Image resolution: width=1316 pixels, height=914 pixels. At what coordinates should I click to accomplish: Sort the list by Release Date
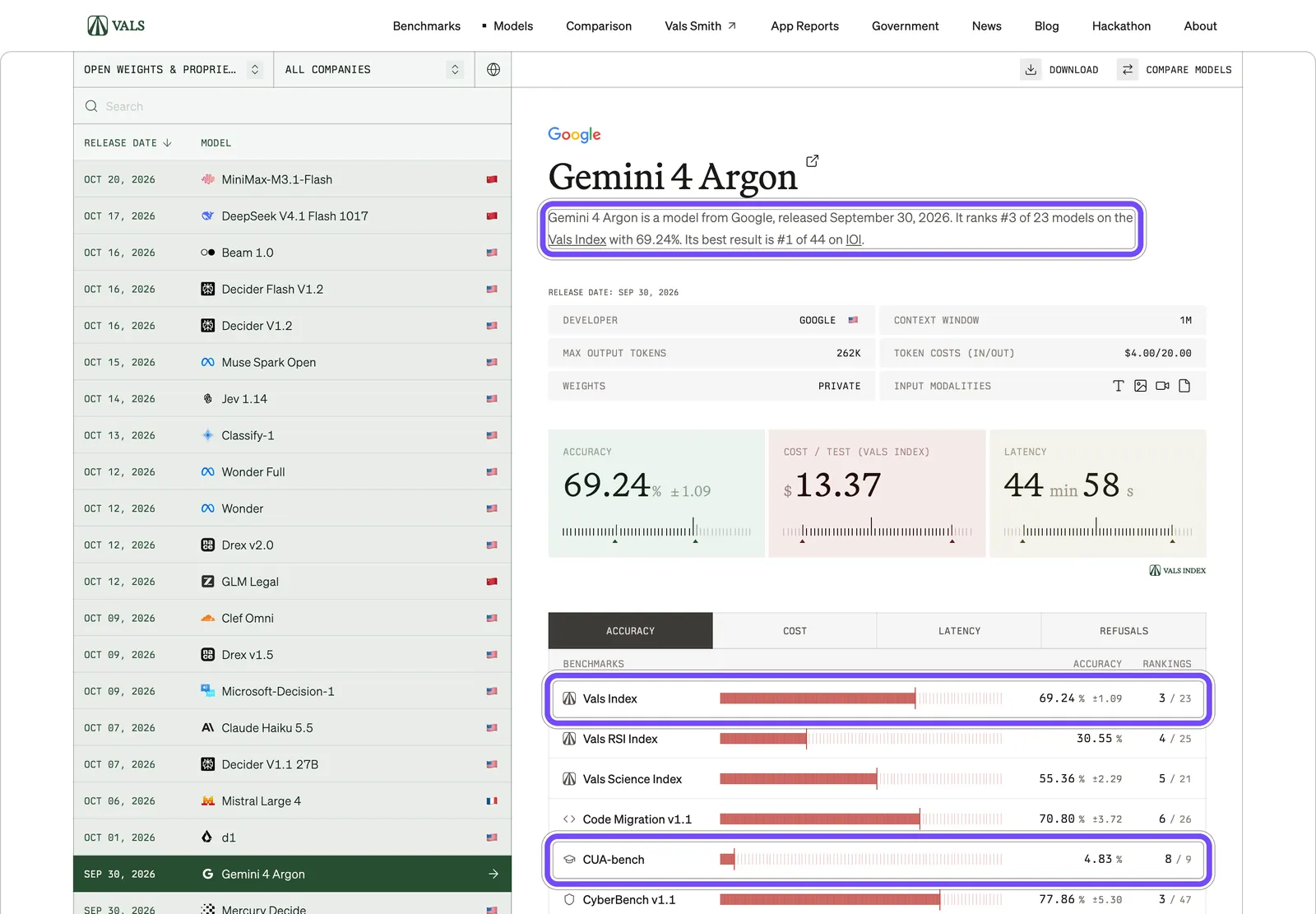point(127,143)
